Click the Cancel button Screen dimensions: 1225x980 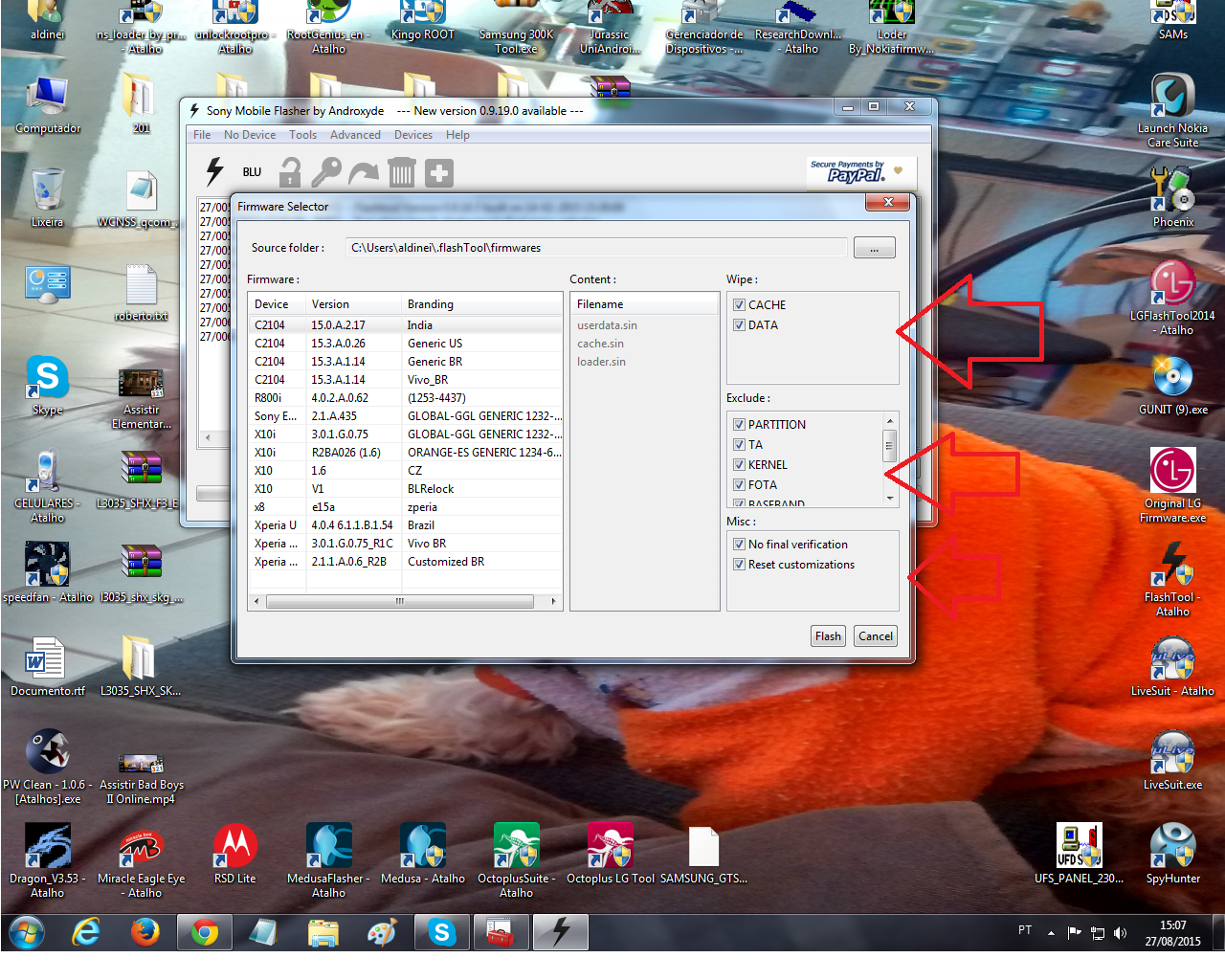(876, 636)
